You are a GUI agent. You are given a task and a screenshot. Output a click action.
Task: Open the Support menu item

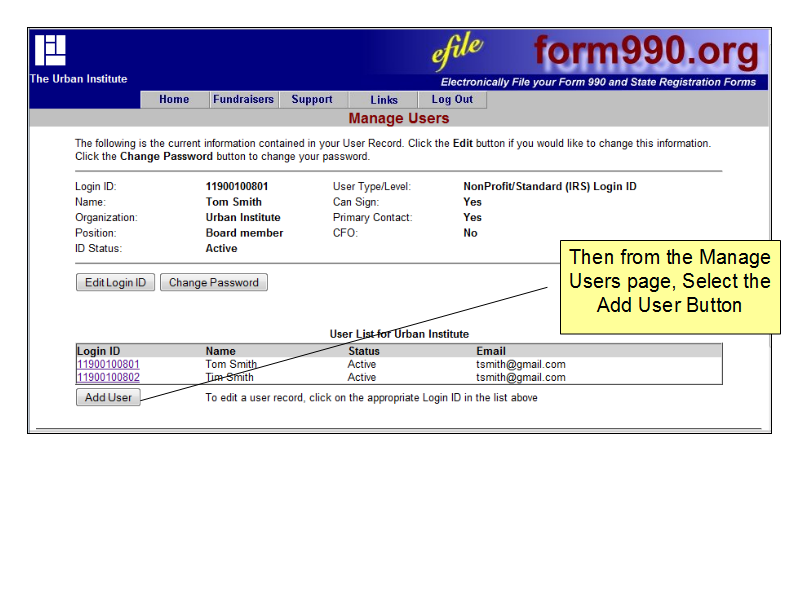click(312, 100)
